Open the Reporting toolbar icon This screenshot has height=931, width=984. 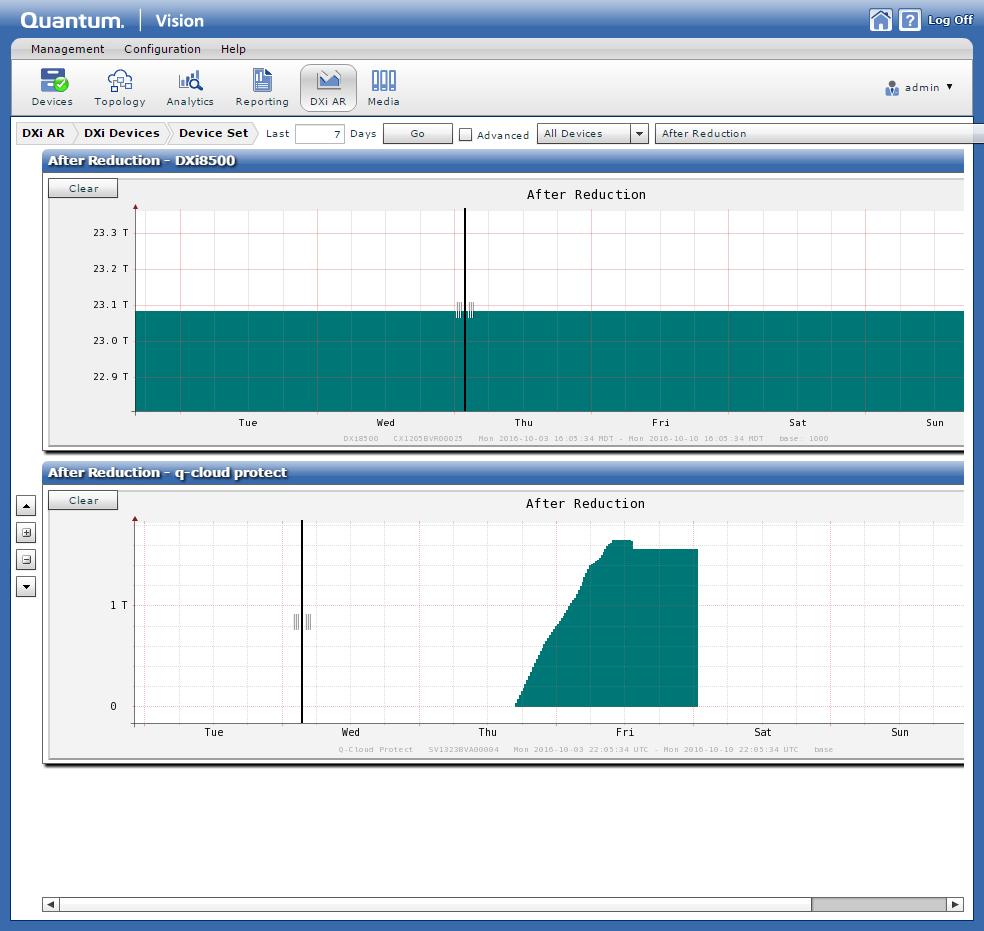[262, 88]
